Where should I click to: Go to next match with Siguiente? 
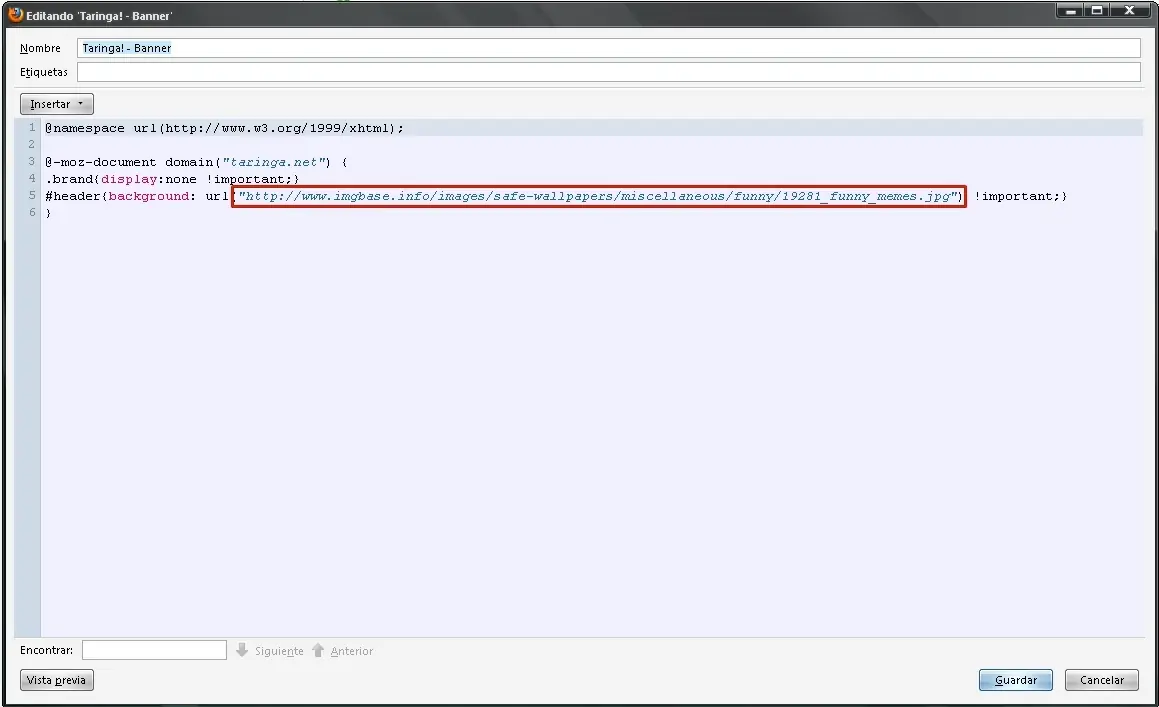click(279, 651)
